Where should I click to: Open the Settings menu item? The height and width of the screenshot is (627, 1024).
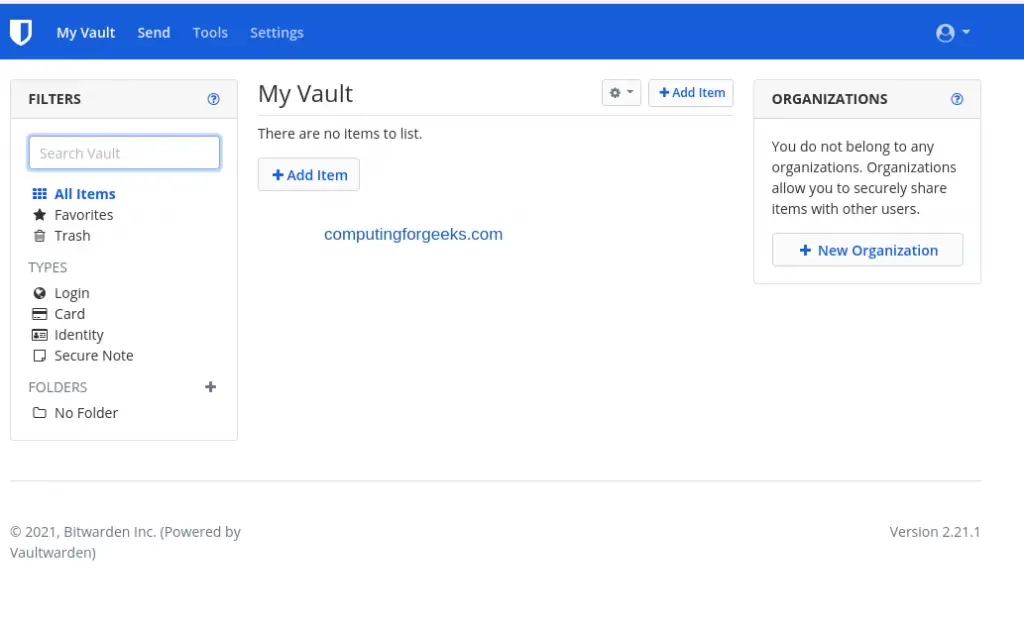point(276,32)
